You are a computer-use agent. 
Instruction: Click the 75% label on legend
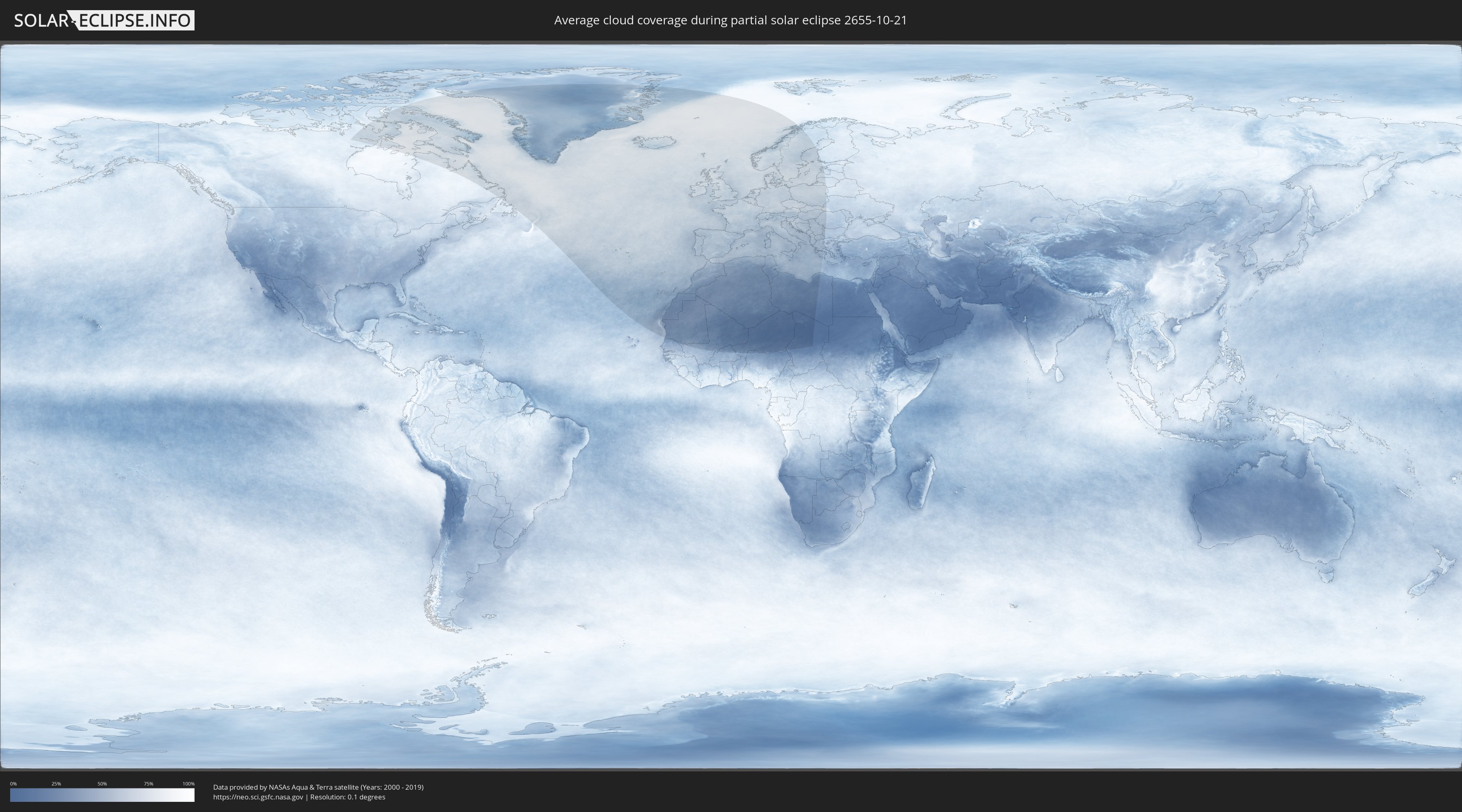tap(148, 784)
